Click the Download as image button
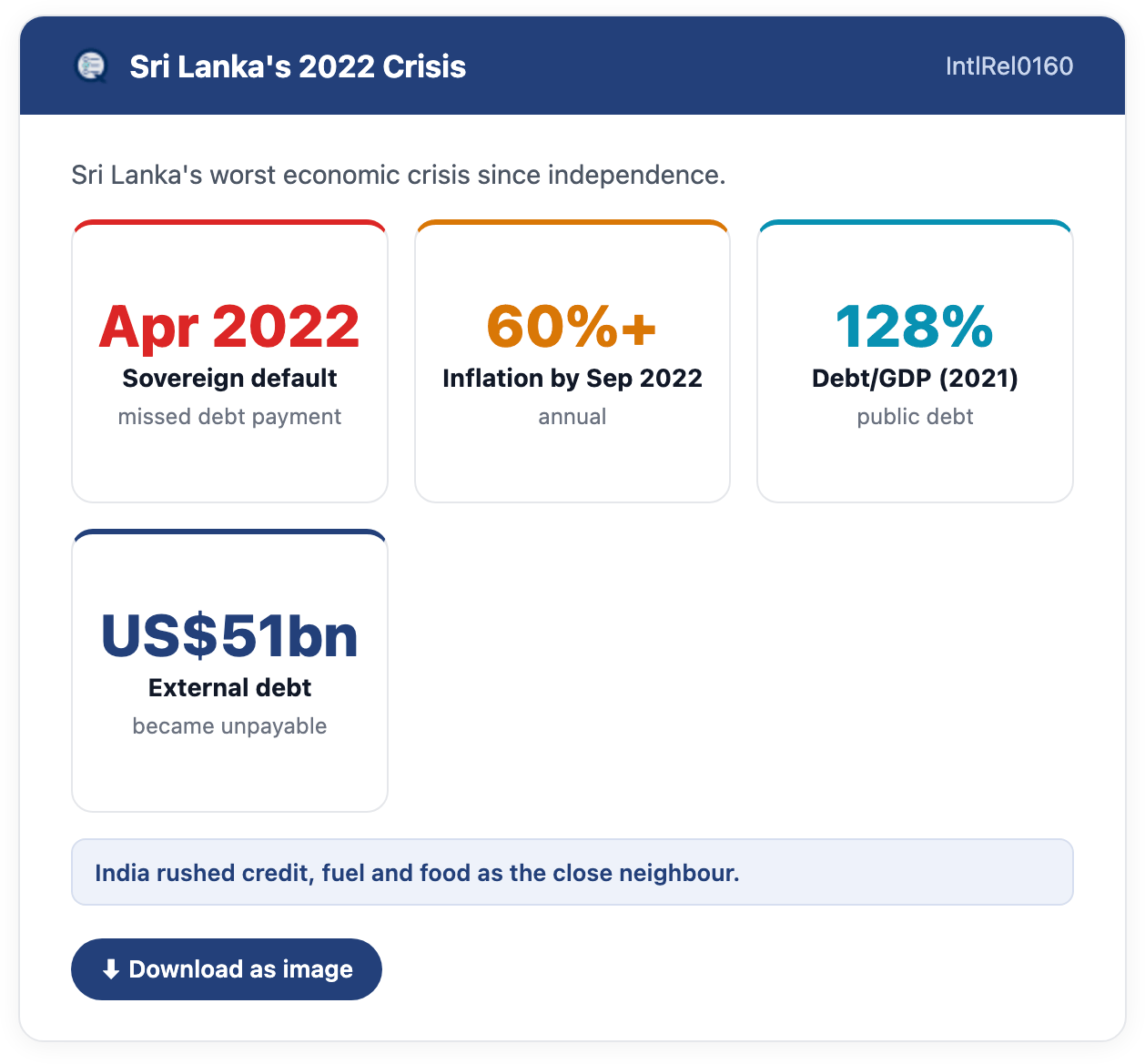Image resolution: width=1145 pixels, height=1064 pixels. click(x=227, y=969)
